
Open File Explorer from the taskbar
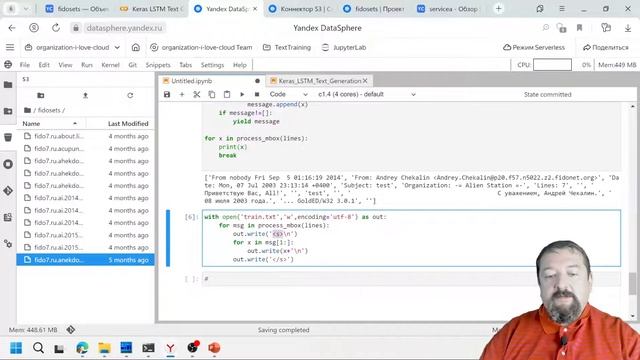(104, 348)
